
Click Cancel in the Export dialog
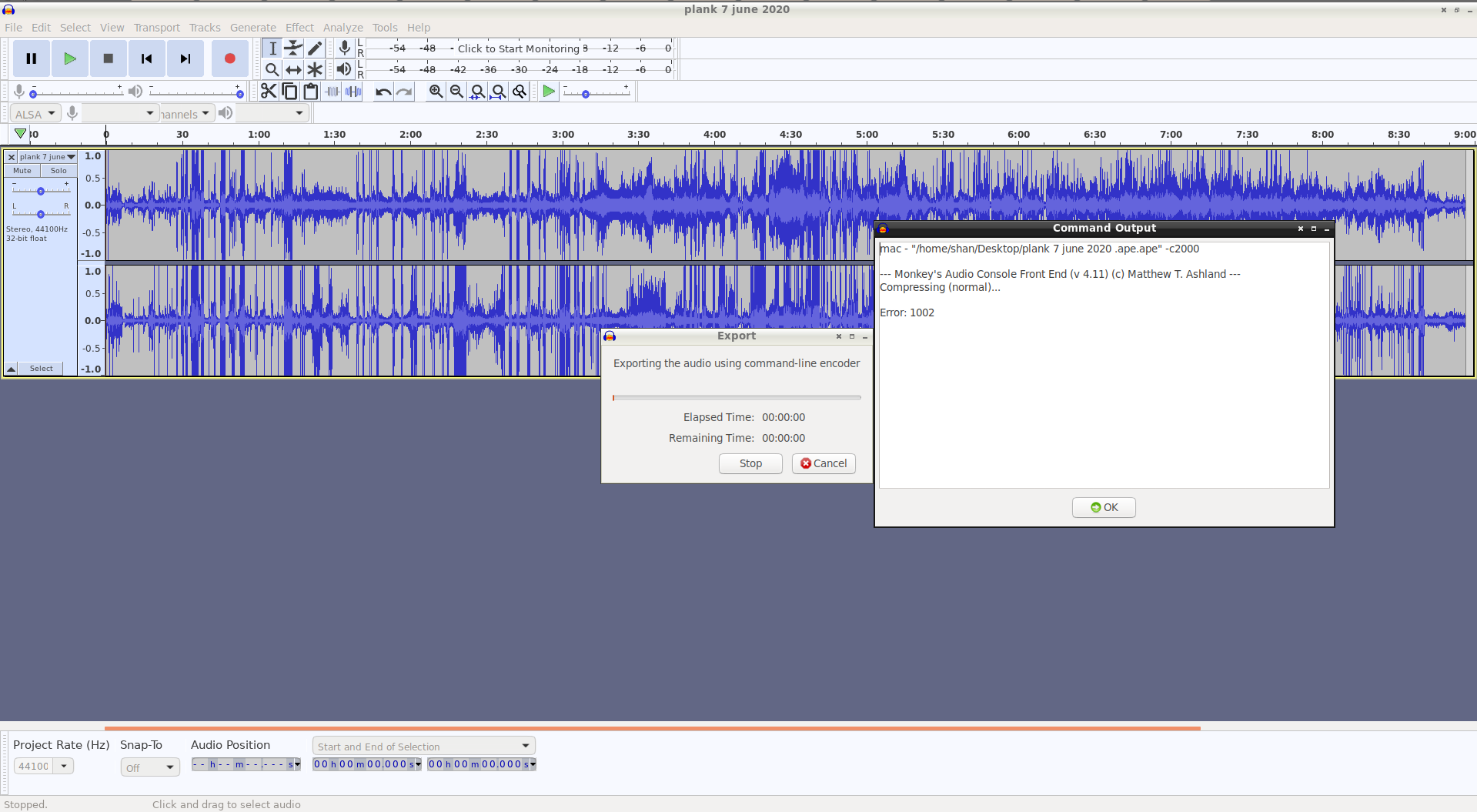824,463
